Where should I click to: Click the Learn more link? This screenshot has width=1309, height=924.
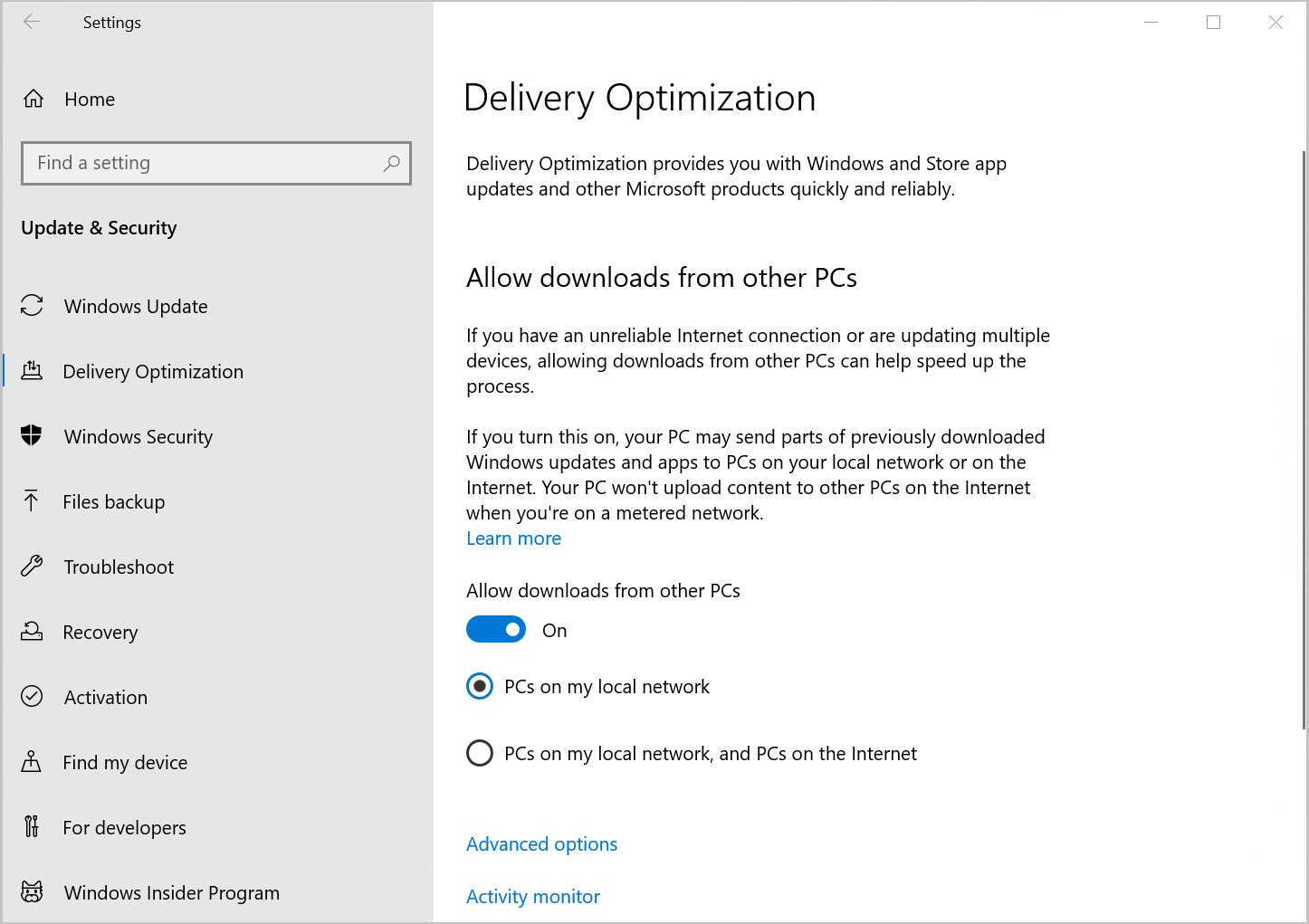513,538
